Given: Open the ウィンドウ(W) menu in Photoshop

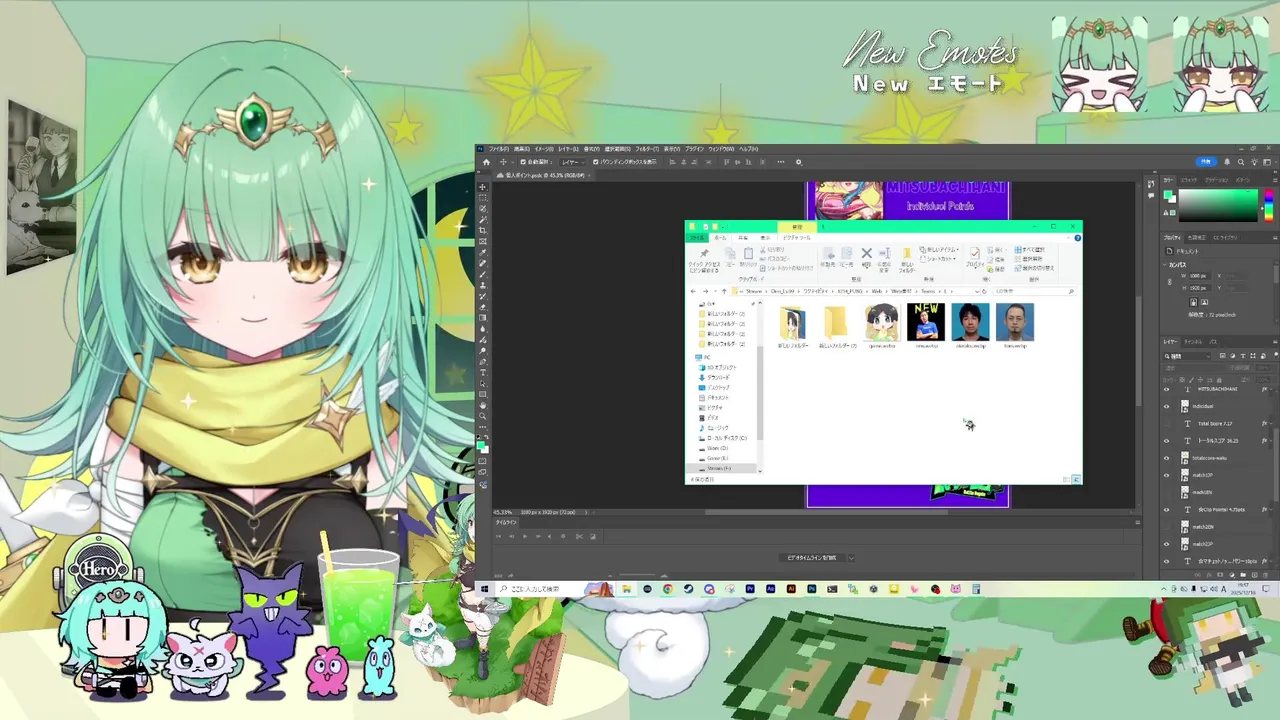Looking at the screenshot, I should (x=721, y=149).
